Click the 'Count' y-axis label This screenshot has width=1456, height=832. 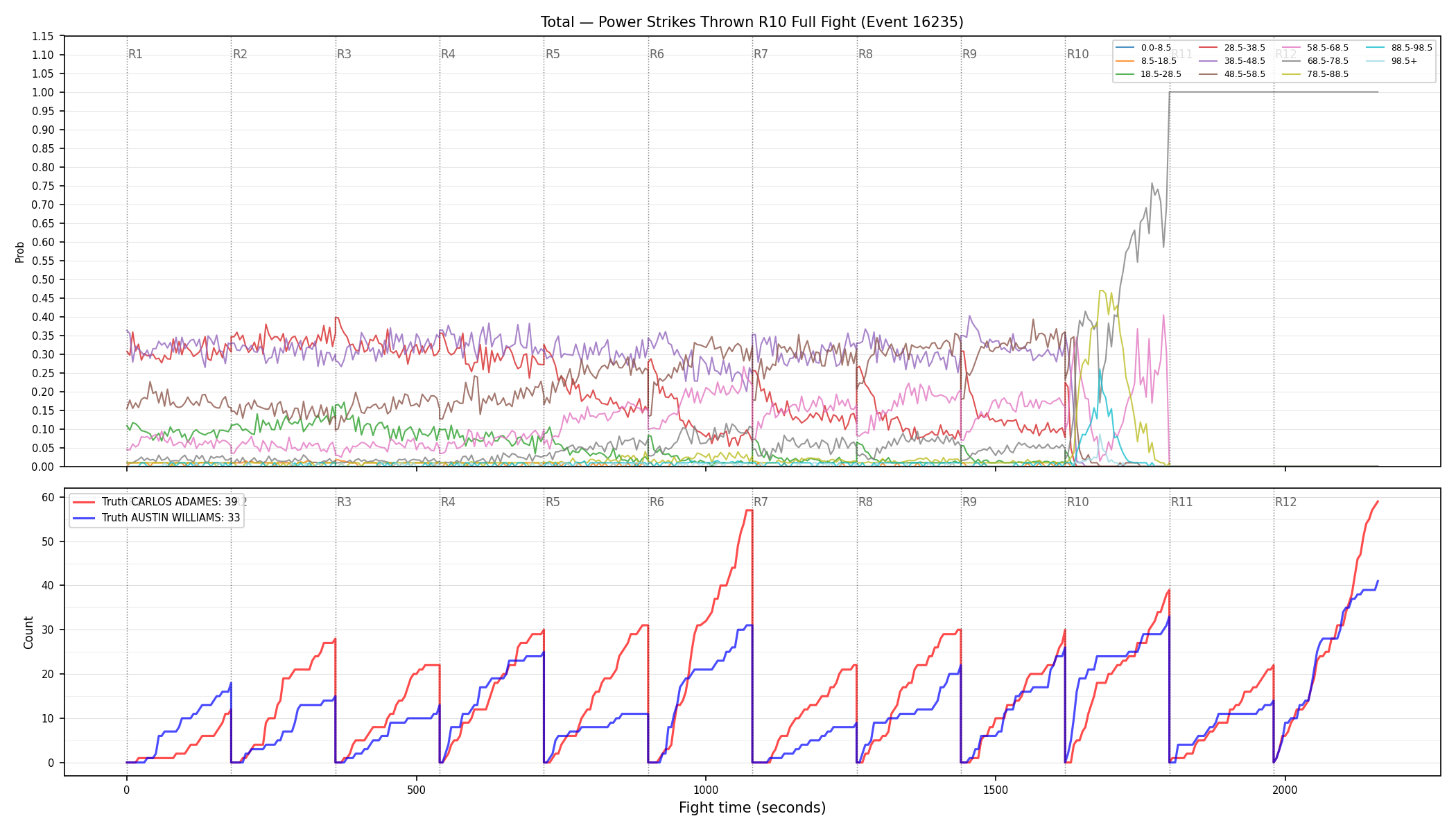(28, 632)
